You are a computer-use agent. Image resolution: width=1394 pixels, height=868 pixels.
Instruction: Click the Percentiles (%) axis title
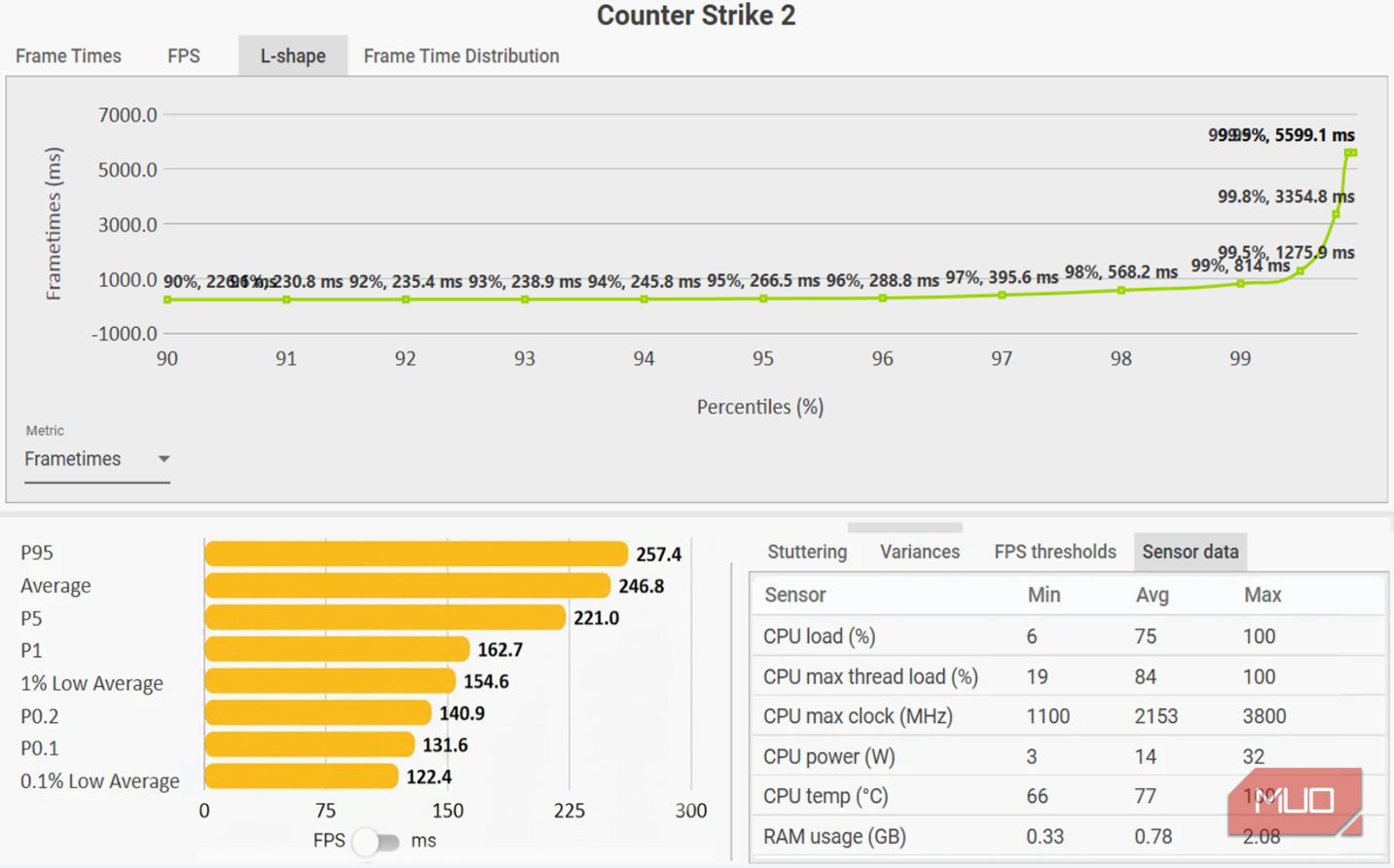tap(760, 407)
